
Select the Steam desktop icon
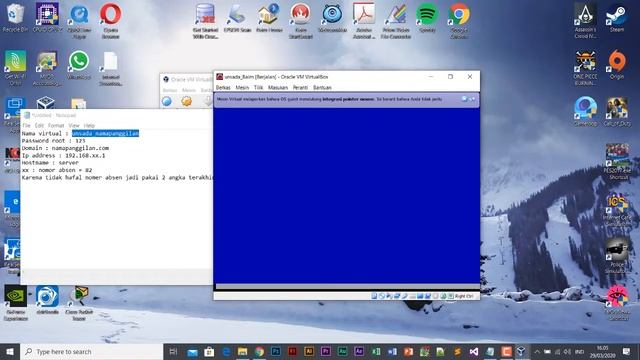click(617, 18)
